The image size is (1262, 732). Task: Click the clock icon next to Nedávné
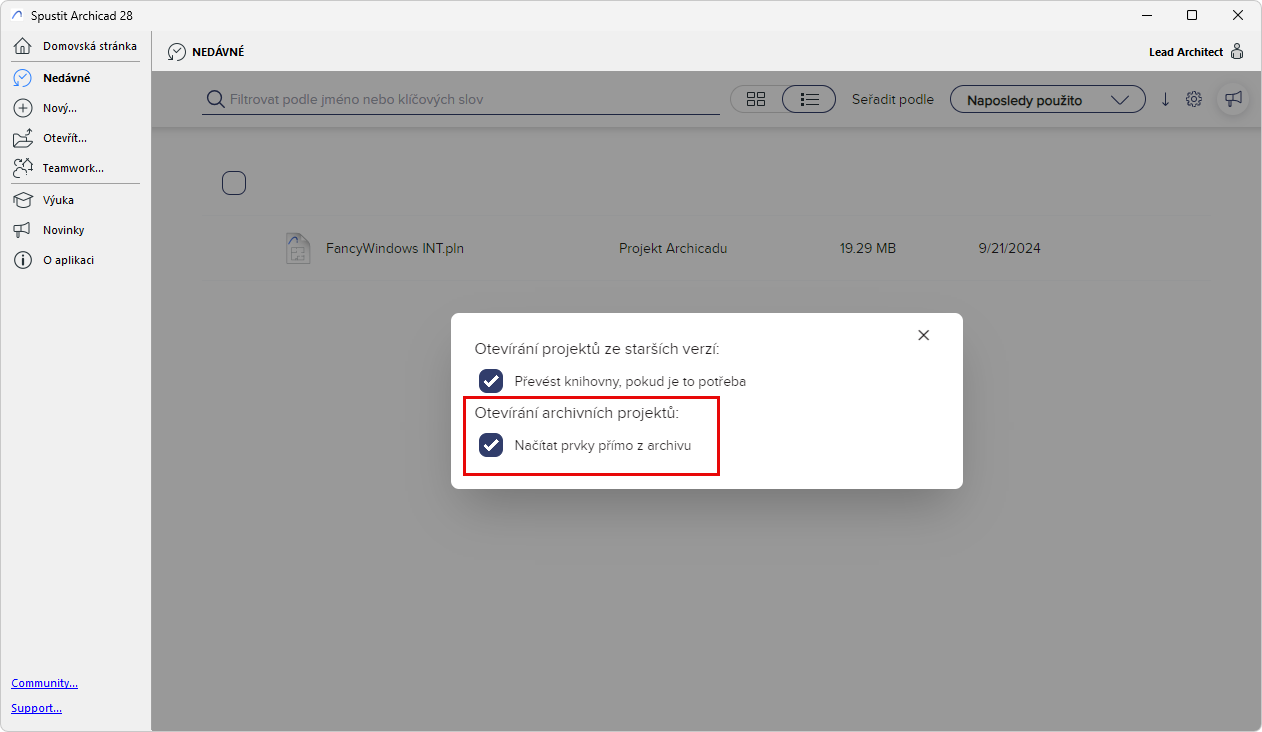[x=22, y=77]
